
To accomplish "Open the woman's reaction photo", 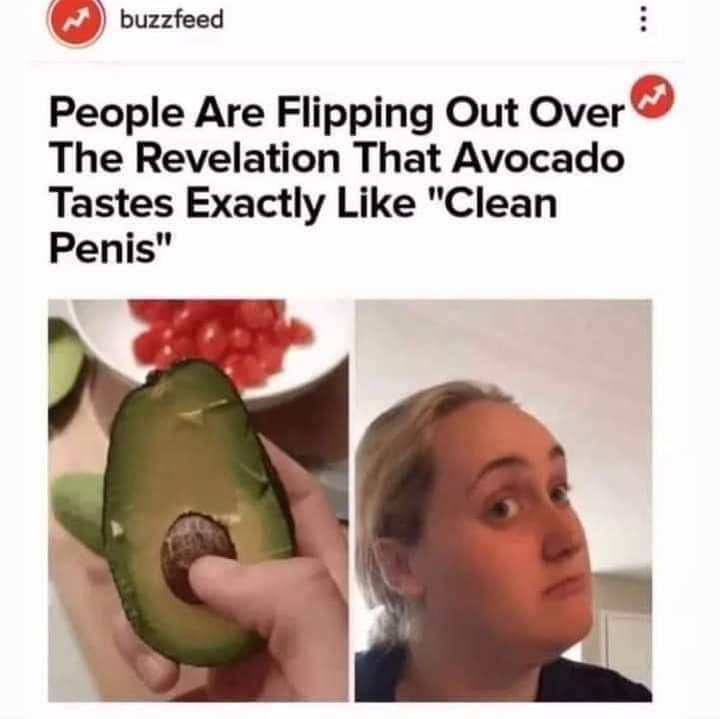I will (503, 500).
